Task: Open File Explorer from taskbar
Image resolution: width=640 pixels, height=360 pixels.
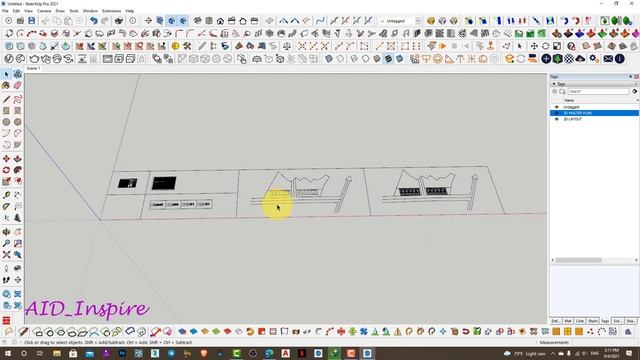Action: pyautogui.click(x=57, y=353)
